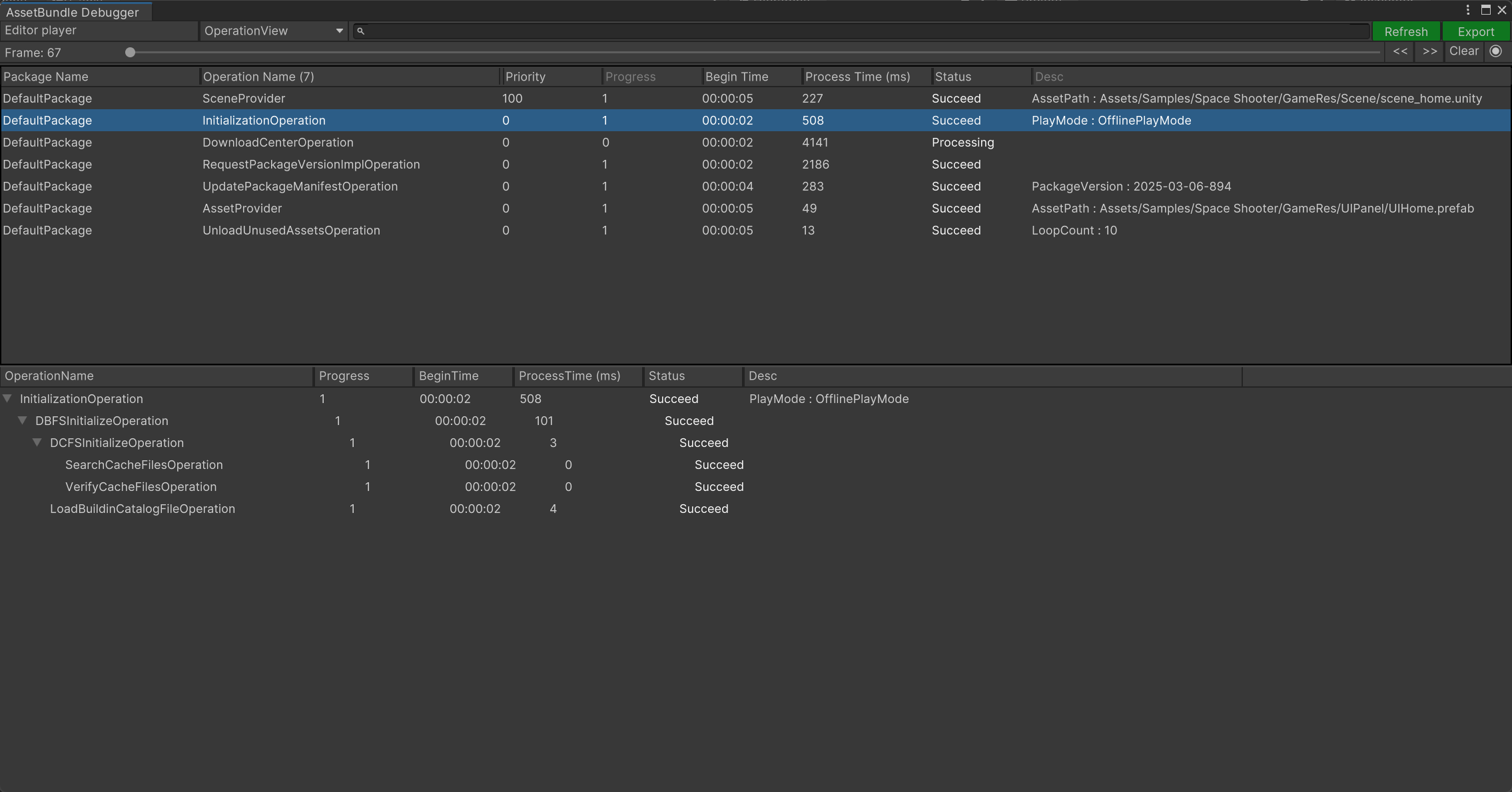
Task: Go to previous frame with << button
Action: click(x=1401, y=51)
